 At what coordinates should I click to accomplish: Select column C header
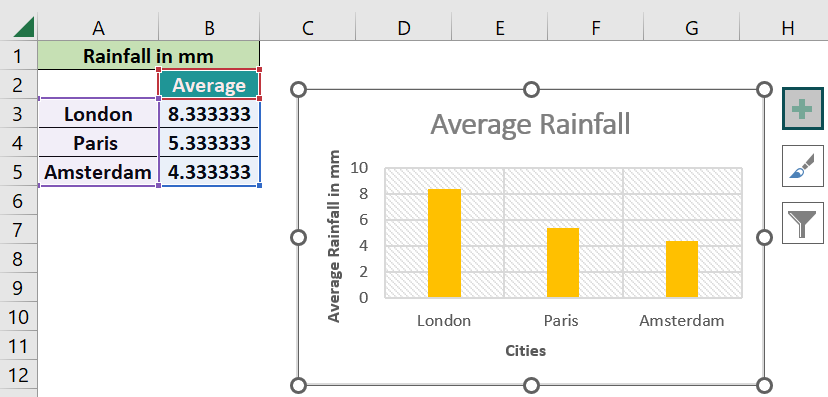tap(307, 28)
